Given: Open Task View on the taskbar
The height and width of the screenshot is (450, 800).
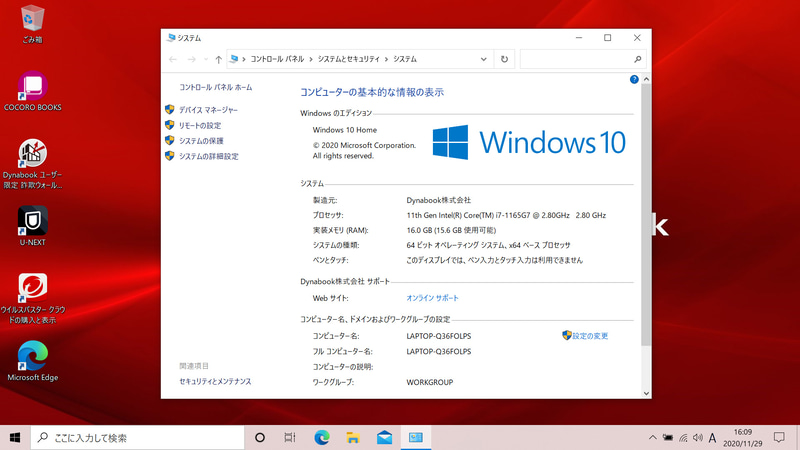Looking at the screenshot, I should point(290,438).
